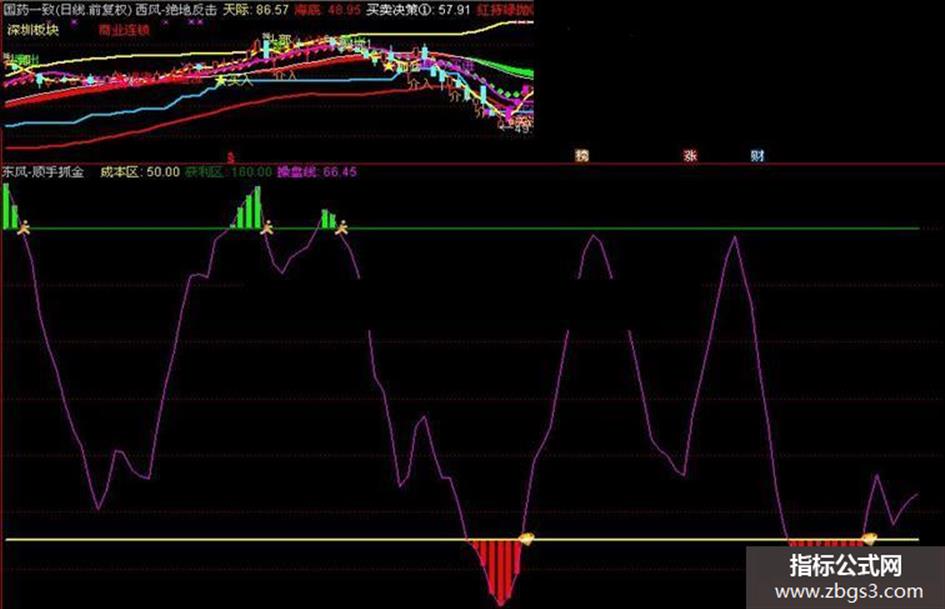945x609 pixels.
Task: Click the gold ingot icon after the large red bars
Action: coord(526,538)
